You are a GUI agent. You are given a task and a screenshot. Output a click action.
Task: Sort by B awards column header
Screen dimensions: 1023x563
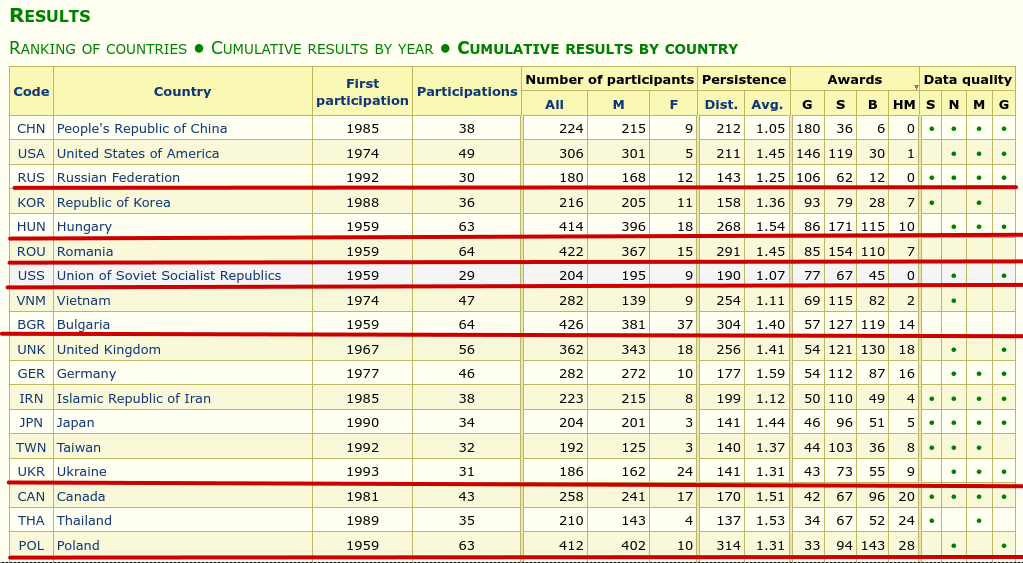click(x=872, y=104)
